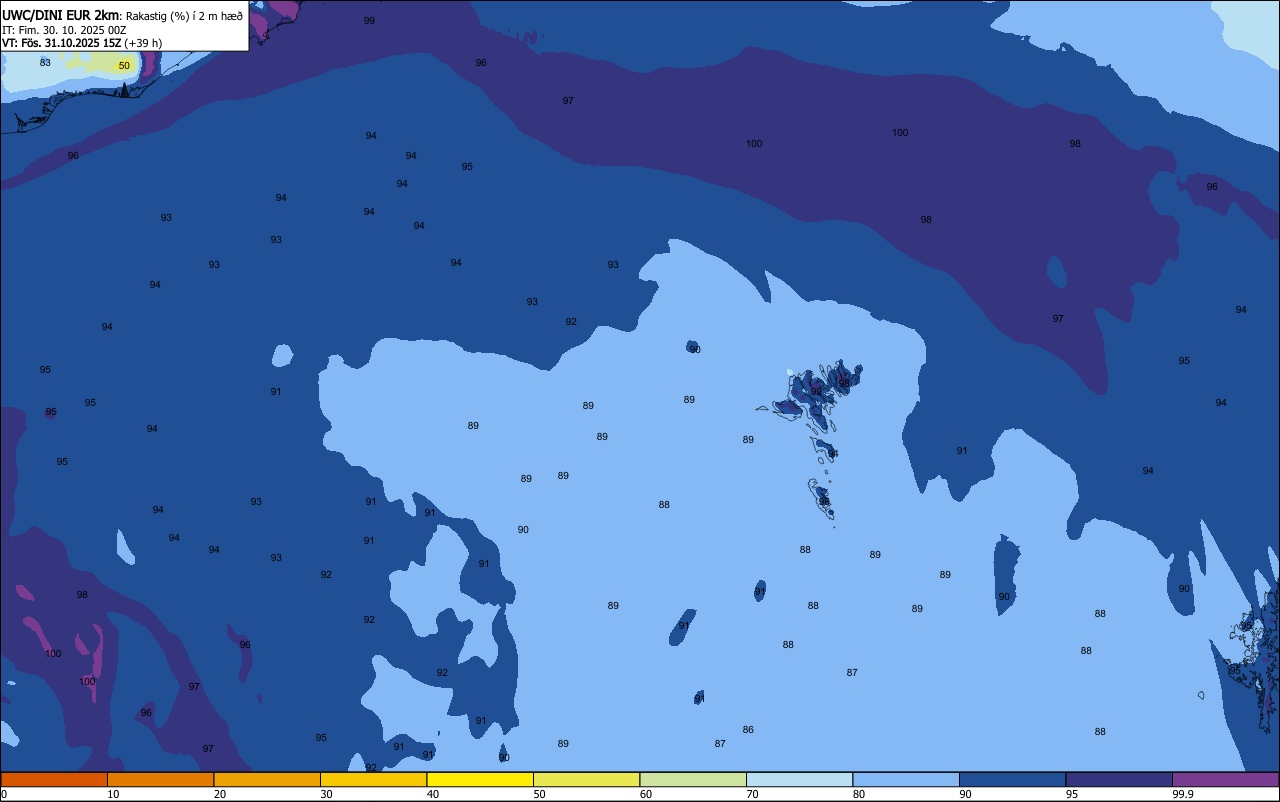This screenshot has width=1280, height=802.
Task: Select the 10–20 orange legend segment
Action: (x=160, y=779)
